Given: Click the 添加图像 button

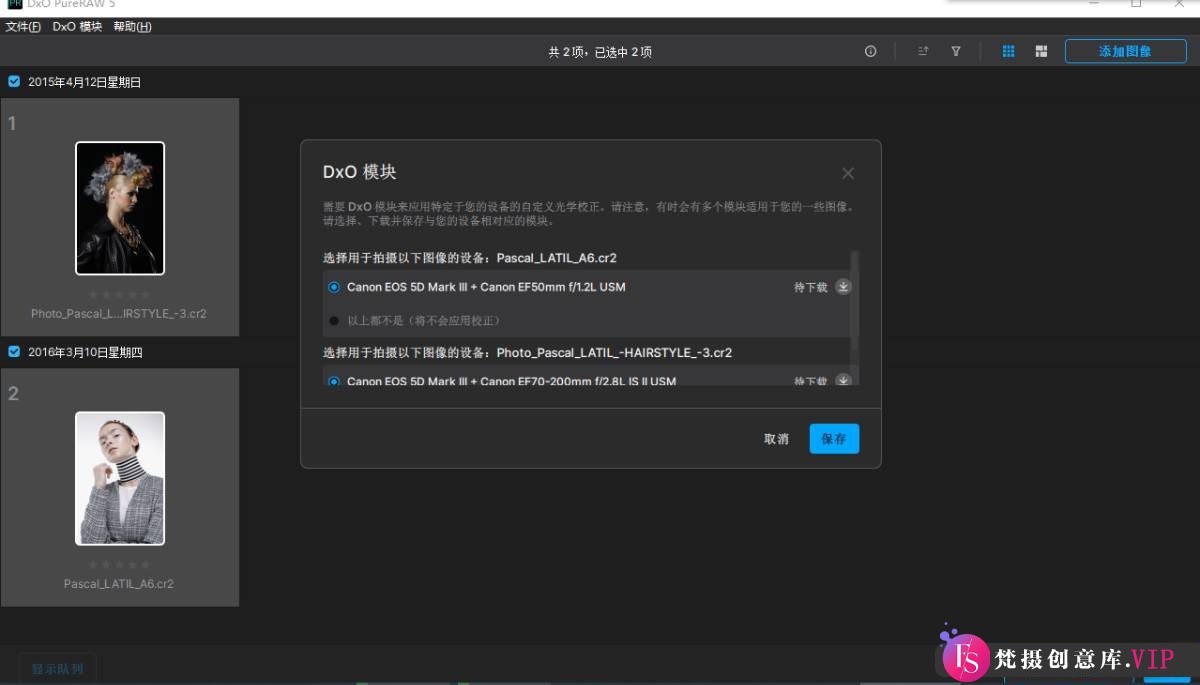Looking at the screenshot, I should [1125, 51].
